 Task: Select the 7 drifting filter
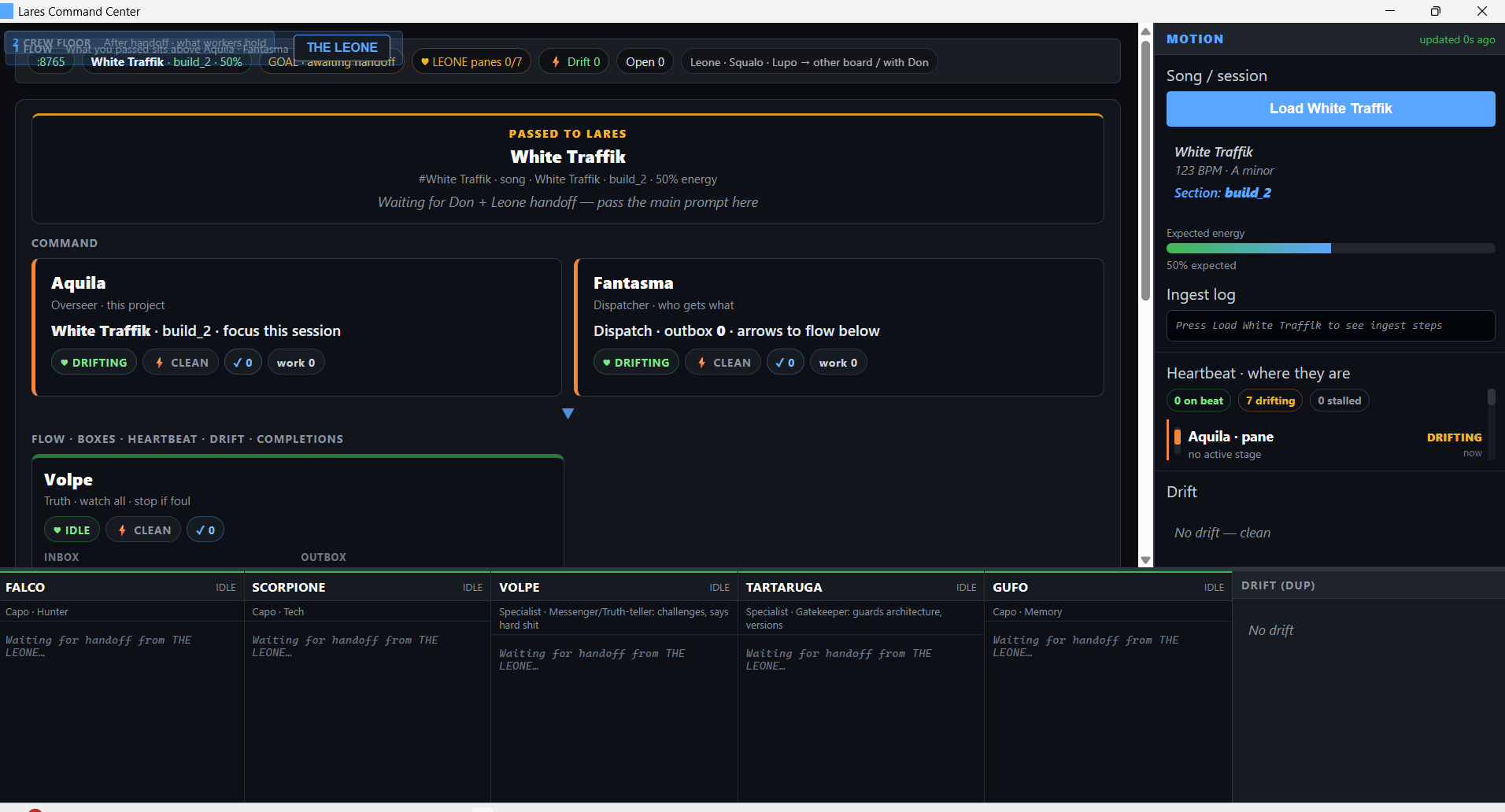[1270, 400]
